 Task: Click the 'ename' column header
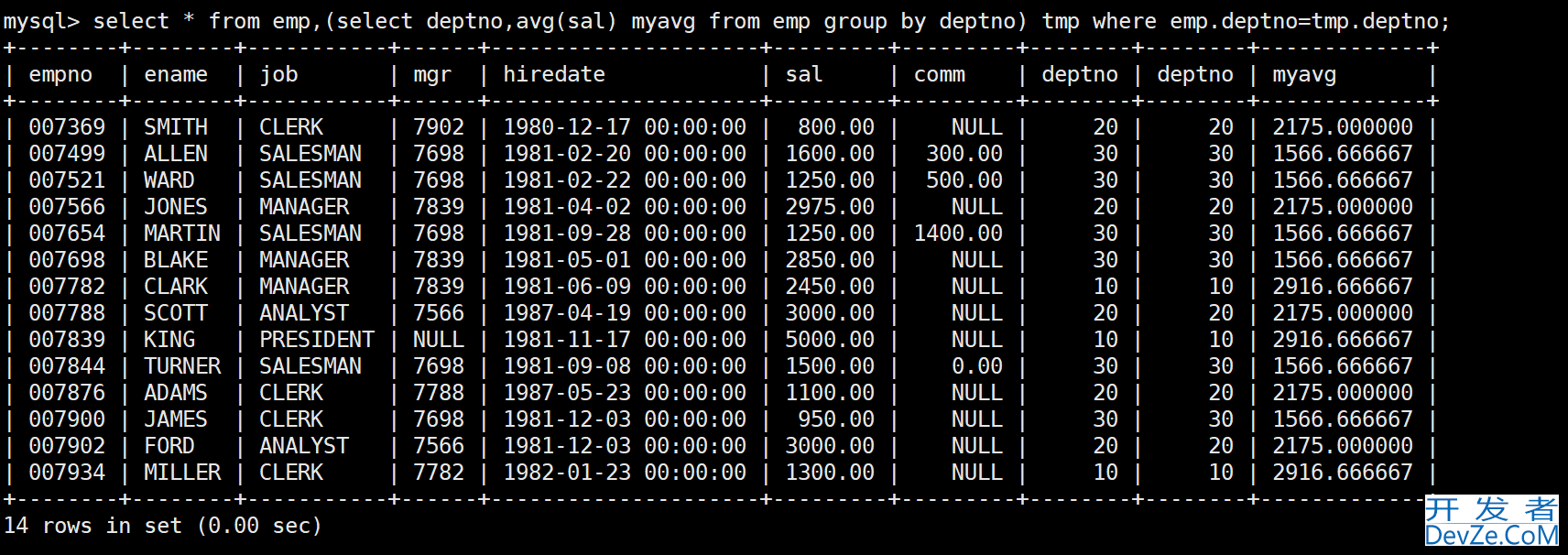click(x=176, y=74)
